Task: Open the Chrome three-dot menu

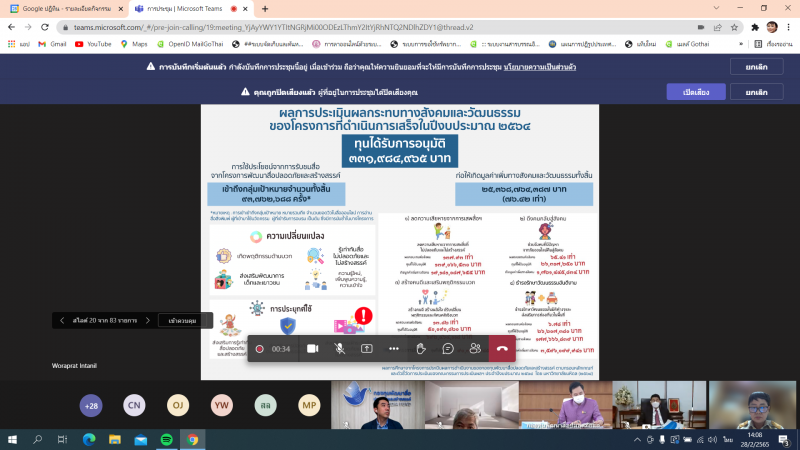Action: [788, 28]
